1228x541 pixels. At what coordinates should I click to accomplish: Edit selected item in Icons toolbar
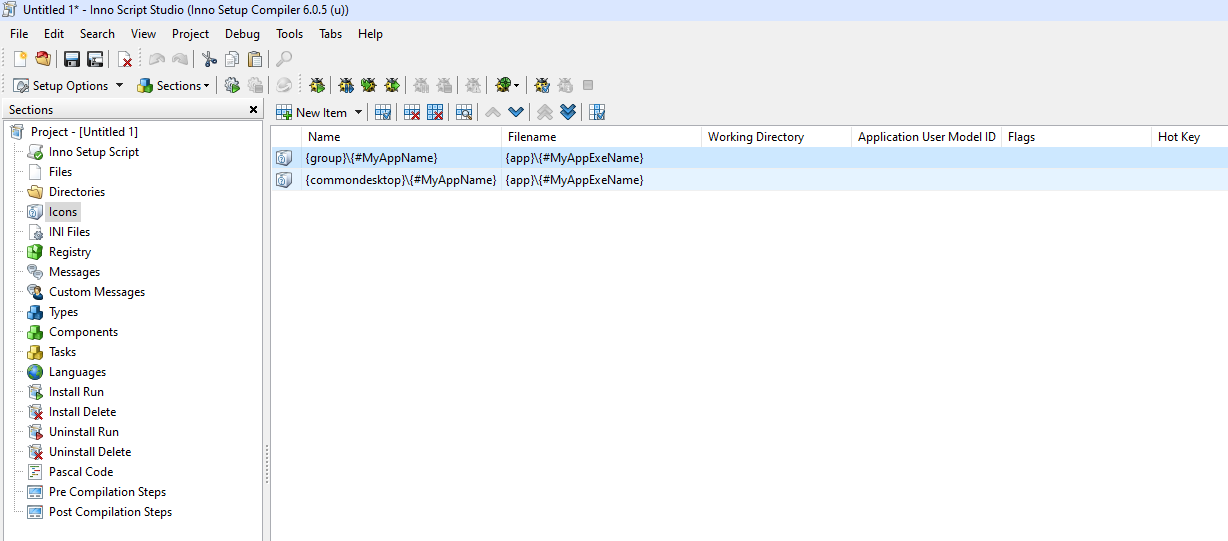coord(383,112)
